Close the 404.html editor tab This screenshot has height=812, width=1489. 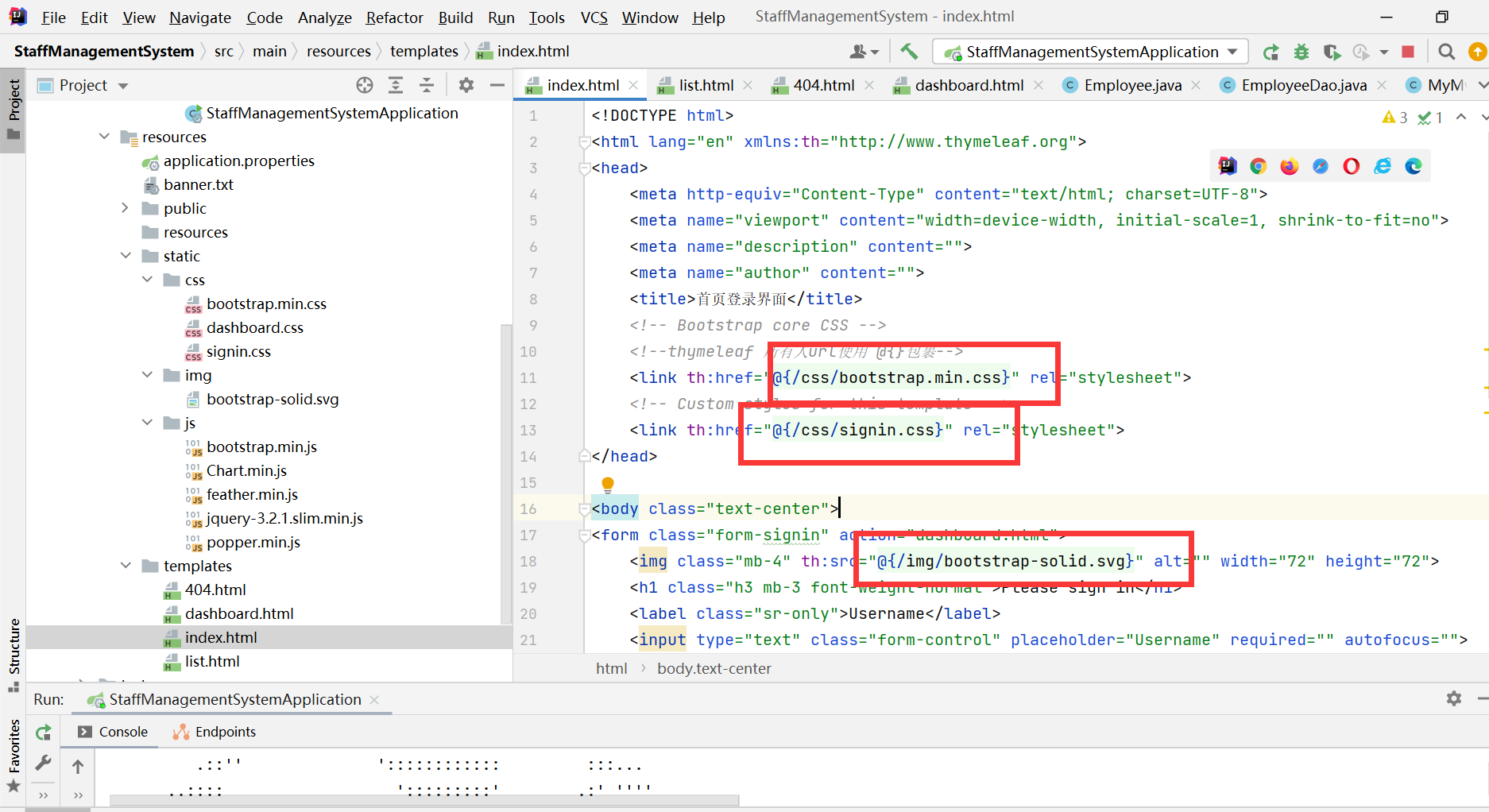869,85
